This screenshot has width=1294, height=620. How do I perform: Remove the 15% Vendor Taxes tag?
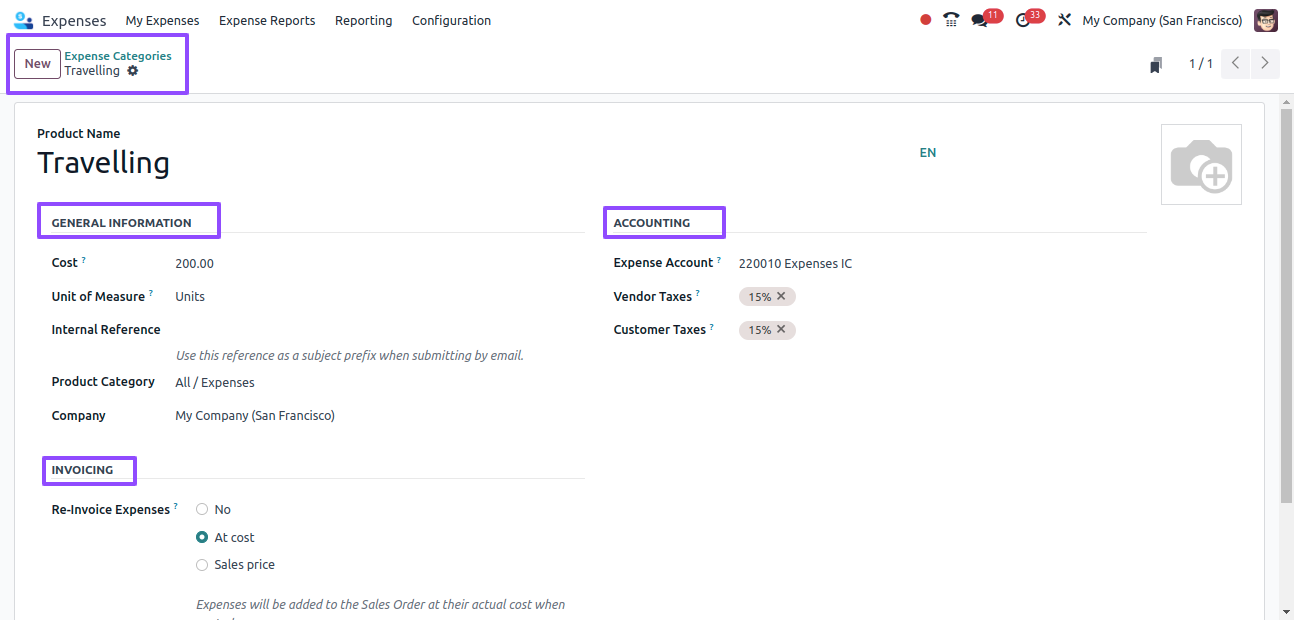point(781,296)
